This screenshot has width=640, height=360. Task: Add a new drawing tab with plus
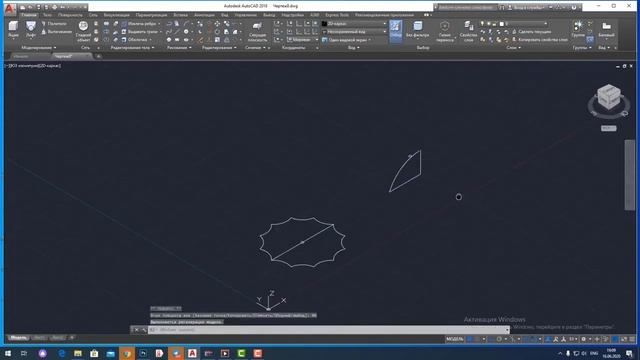(98, 56)
